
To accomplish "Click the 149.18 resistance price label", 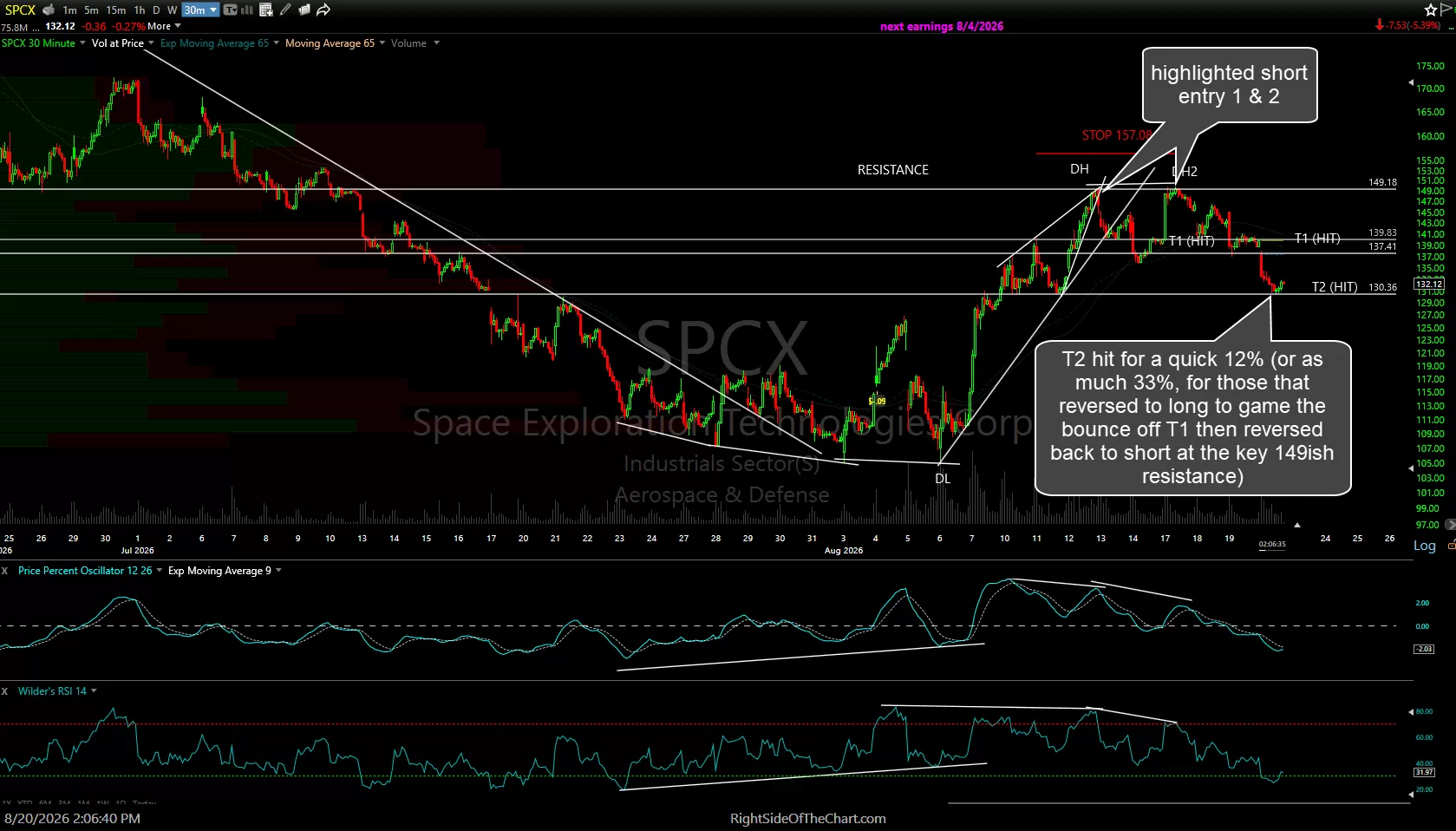I will coord(1383,183).
